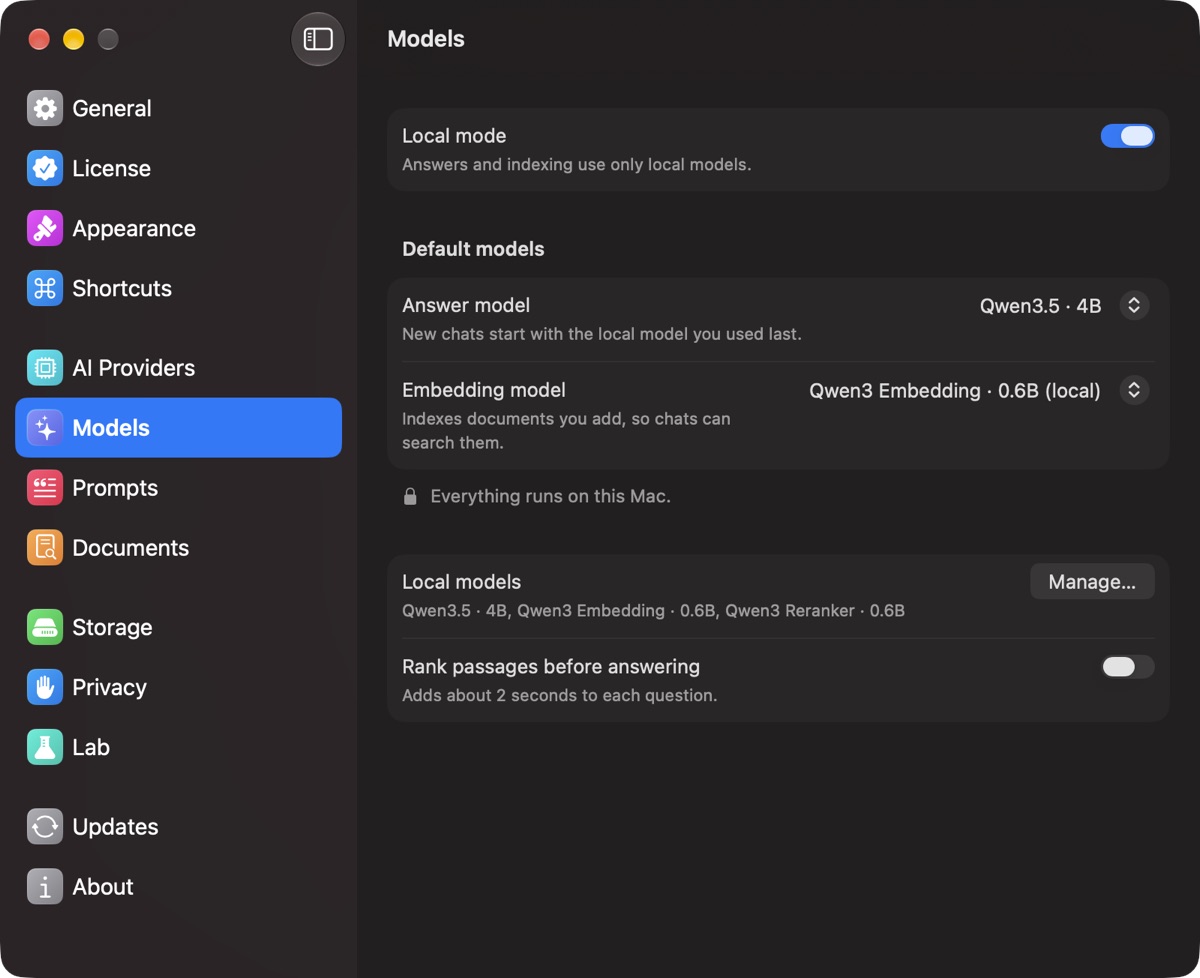Turn off the Local mode switch
The image size is (1200, 978).
[x=1127, y=136]
